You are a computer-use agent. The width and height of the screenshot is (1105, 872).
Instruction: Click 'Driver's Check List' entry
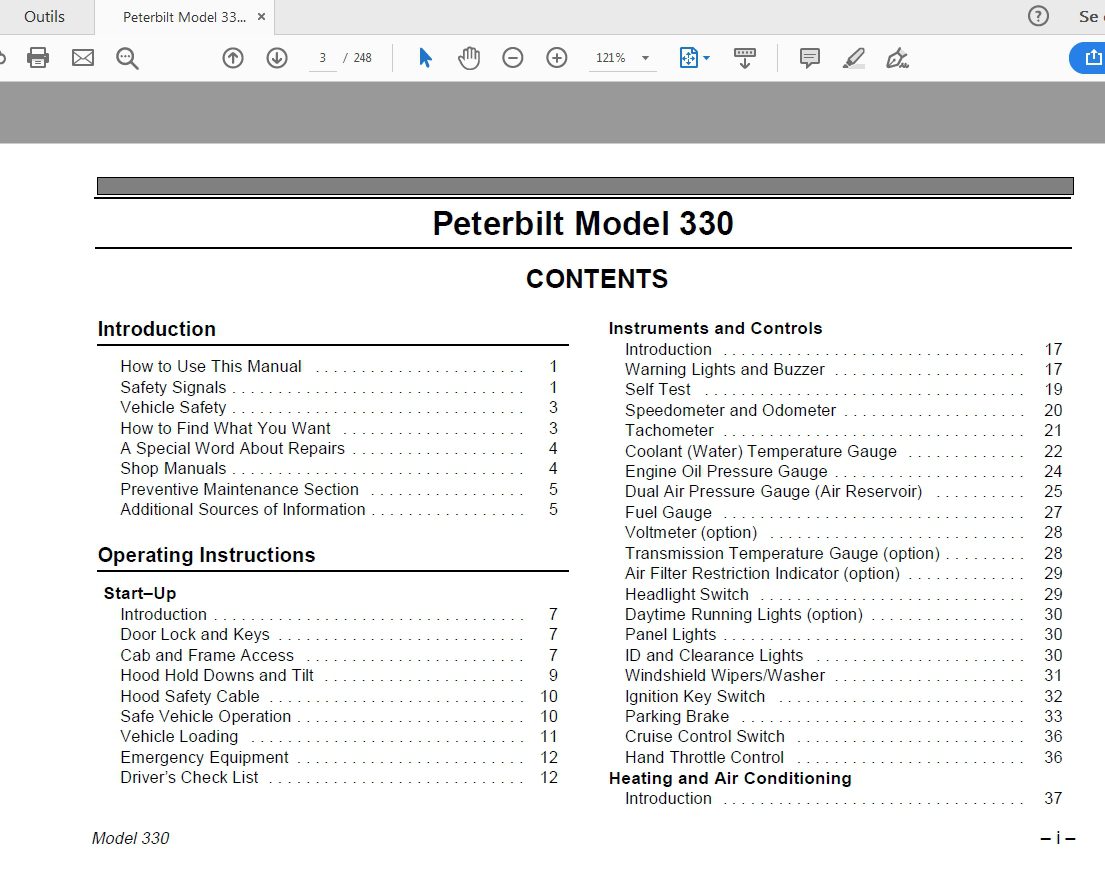click(190, 778)
